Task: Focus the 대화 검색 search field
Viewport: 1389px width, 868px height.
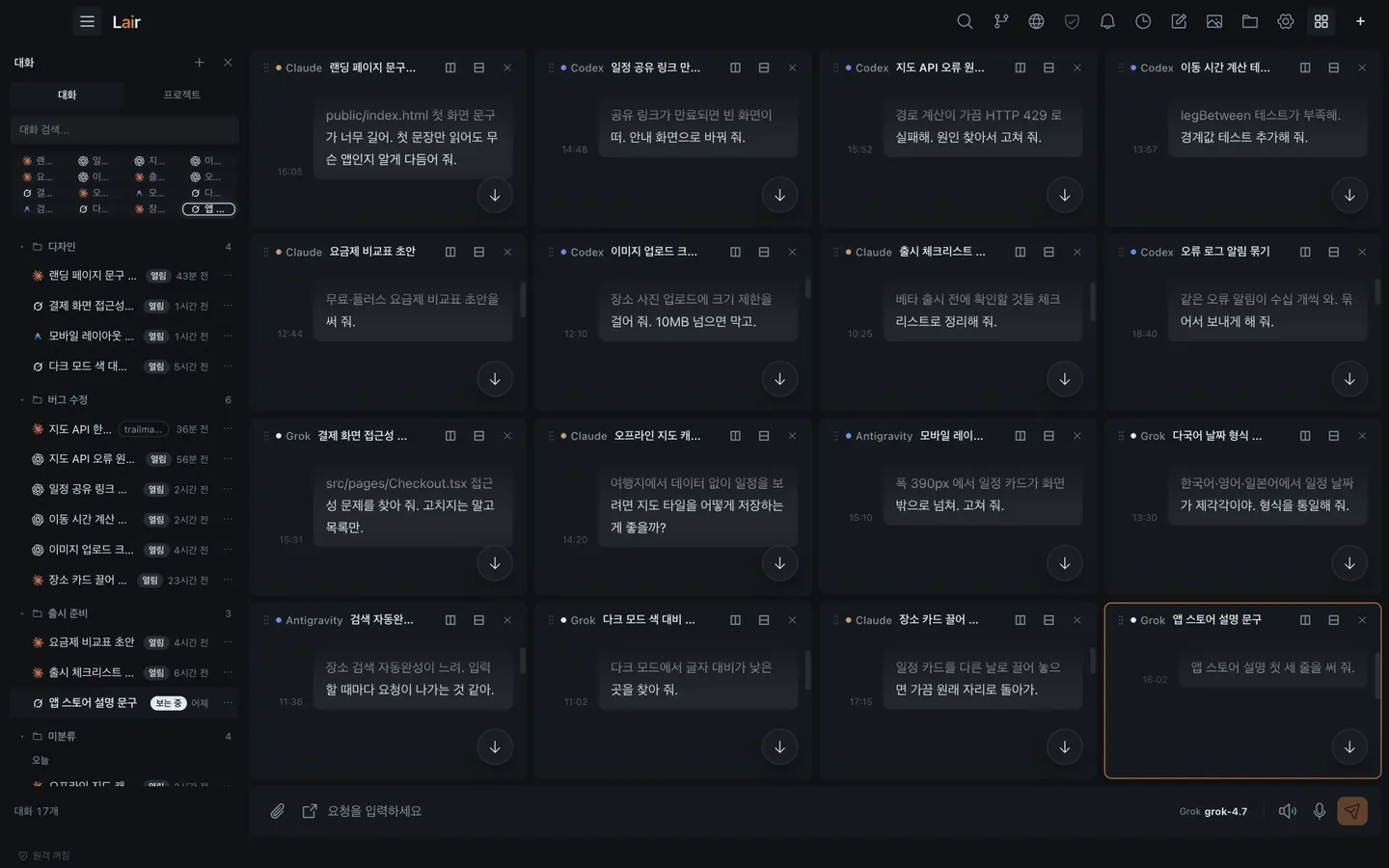Action: (x=124, y=129)
